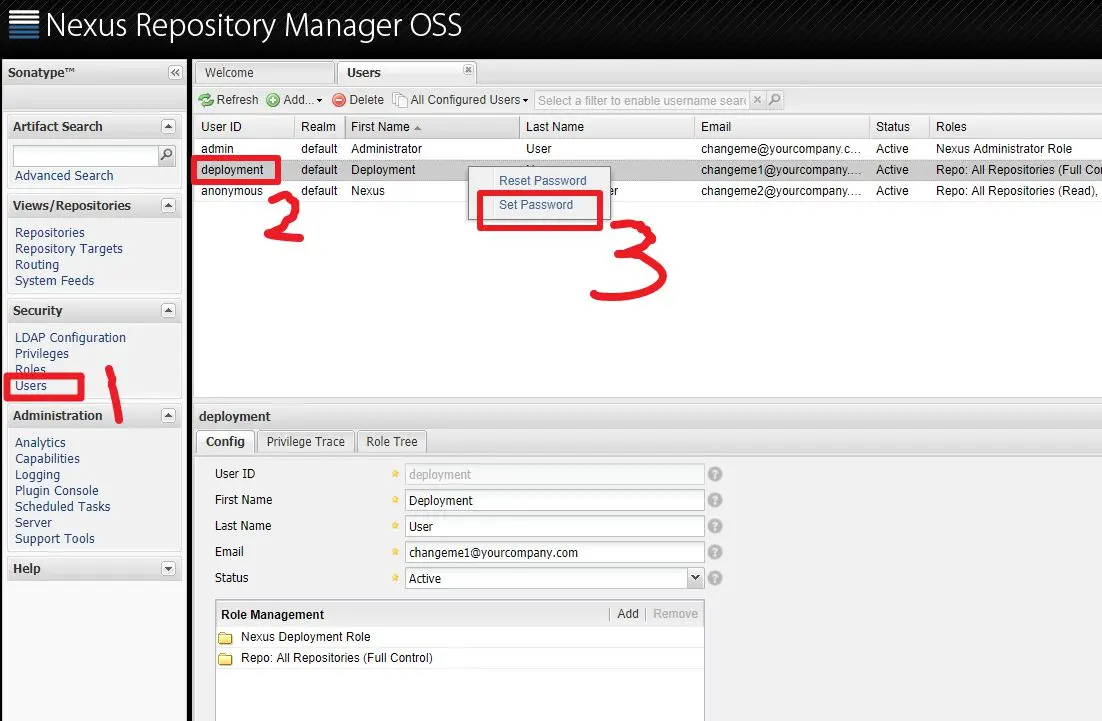
Task: Expand the Help panel
Action: point(168,569)
